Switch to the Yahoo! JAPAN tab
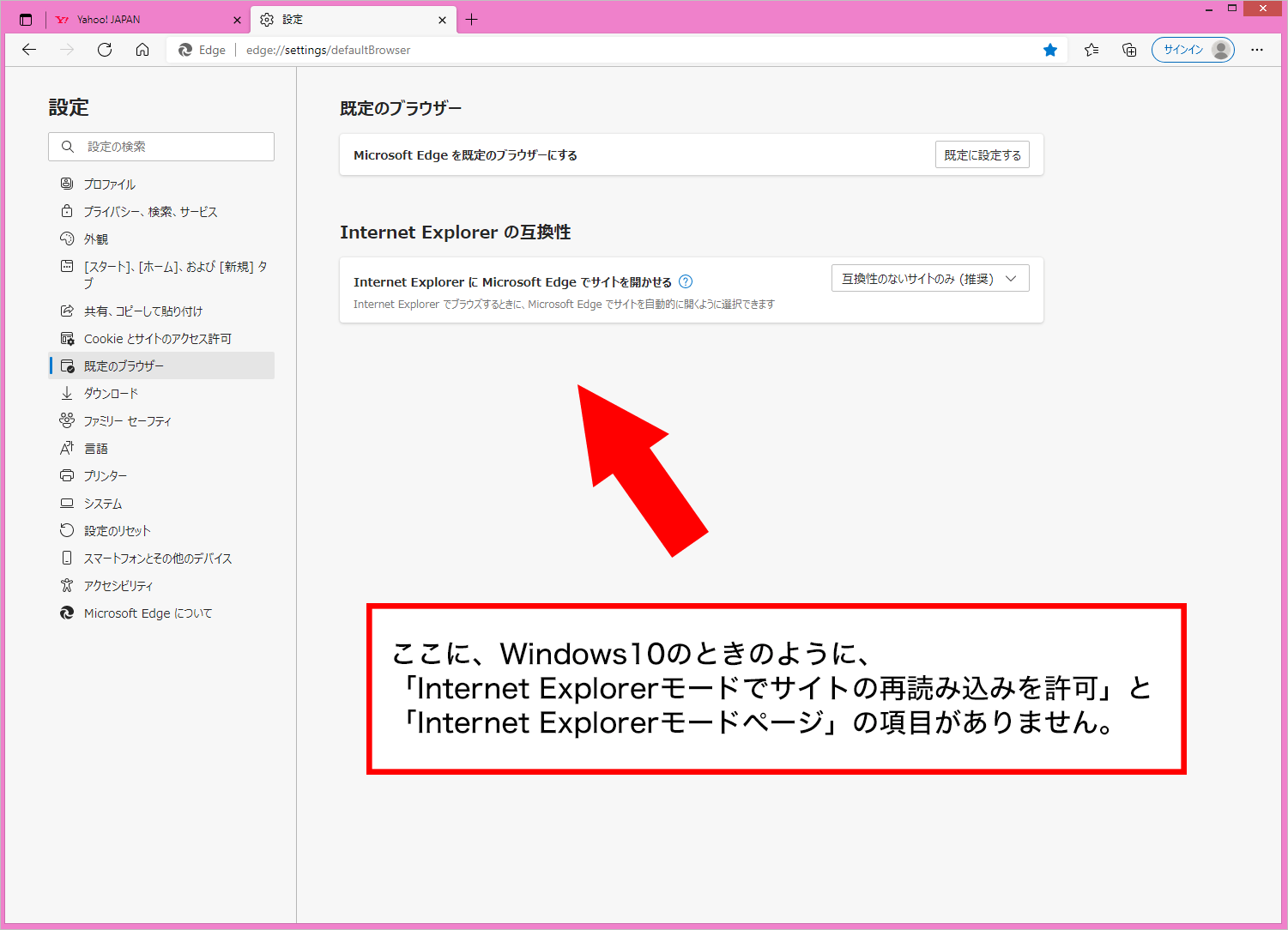Image resolution: width=1288 pixels, height=930 pixels. (148, 20)
